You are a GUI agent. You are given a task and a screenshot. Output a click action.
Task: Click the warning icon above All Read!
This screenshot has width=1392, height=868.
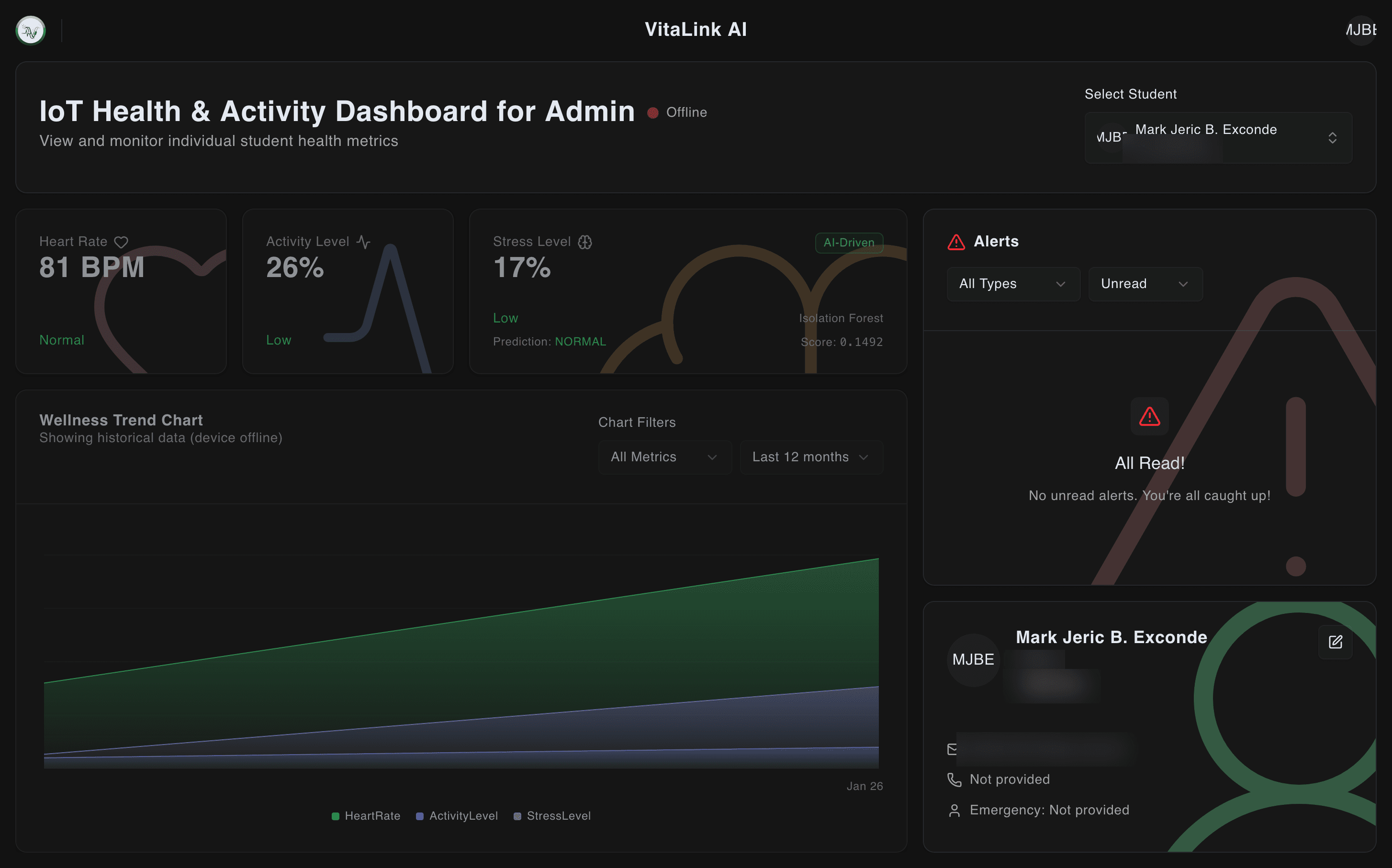1150,416
